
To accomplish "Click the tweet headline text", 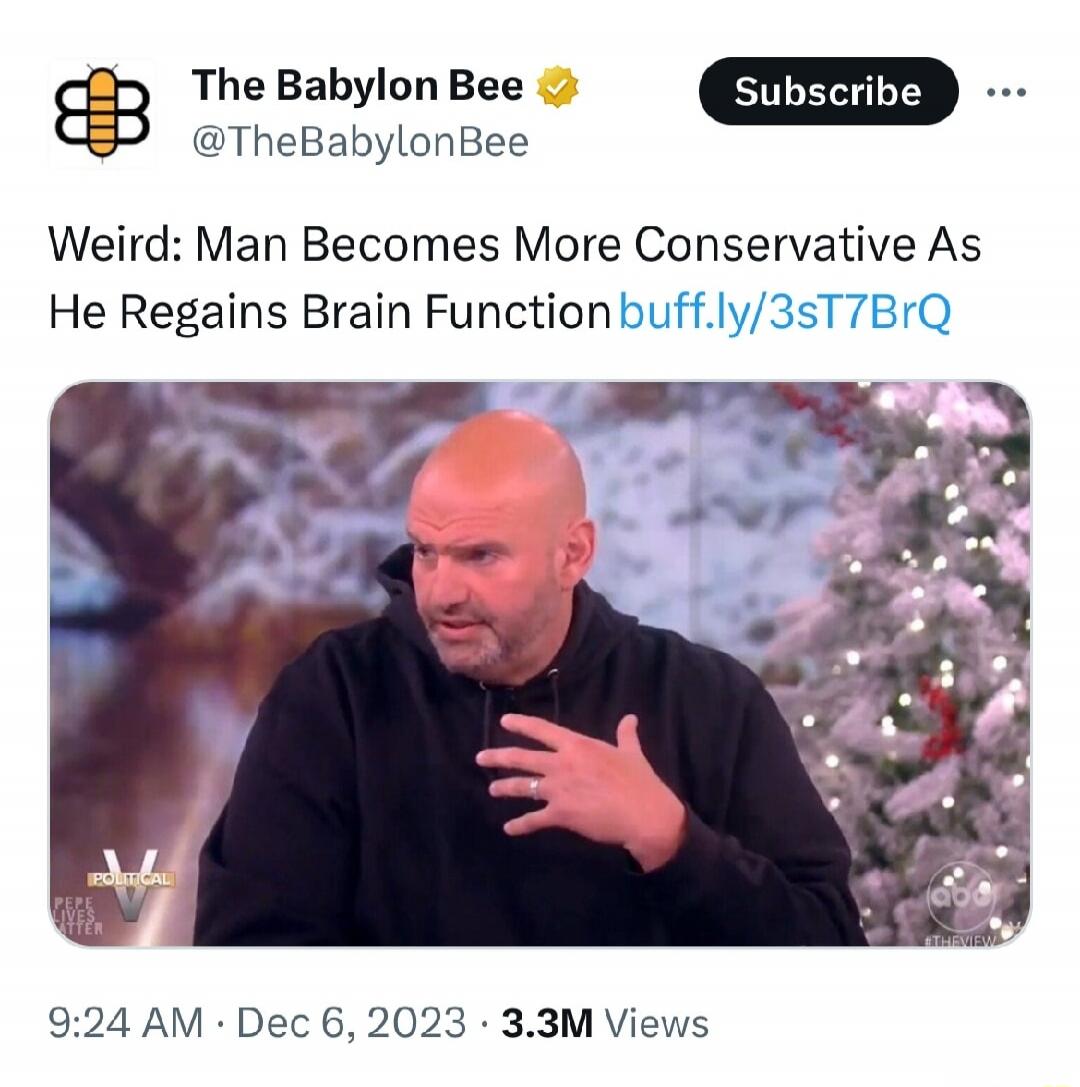I will (x=514, y=279).
